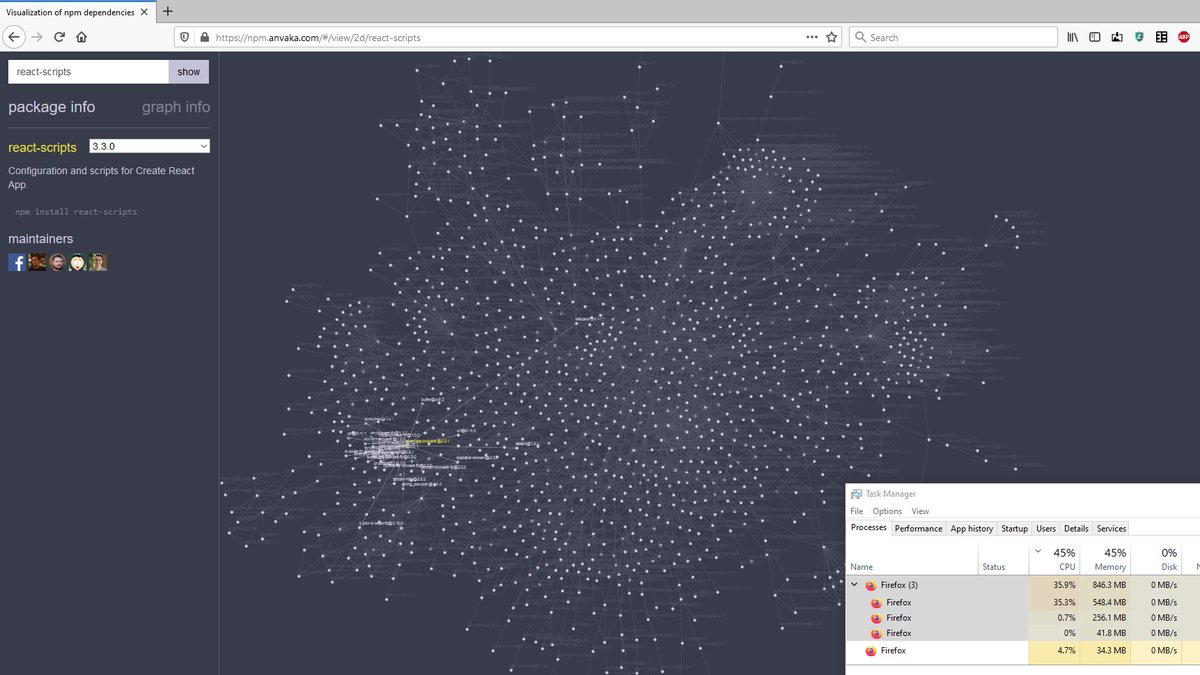This screenshot has width=1200, height=675.
Task: Click the npm install react-scripts text
Action: click(76, 212)
